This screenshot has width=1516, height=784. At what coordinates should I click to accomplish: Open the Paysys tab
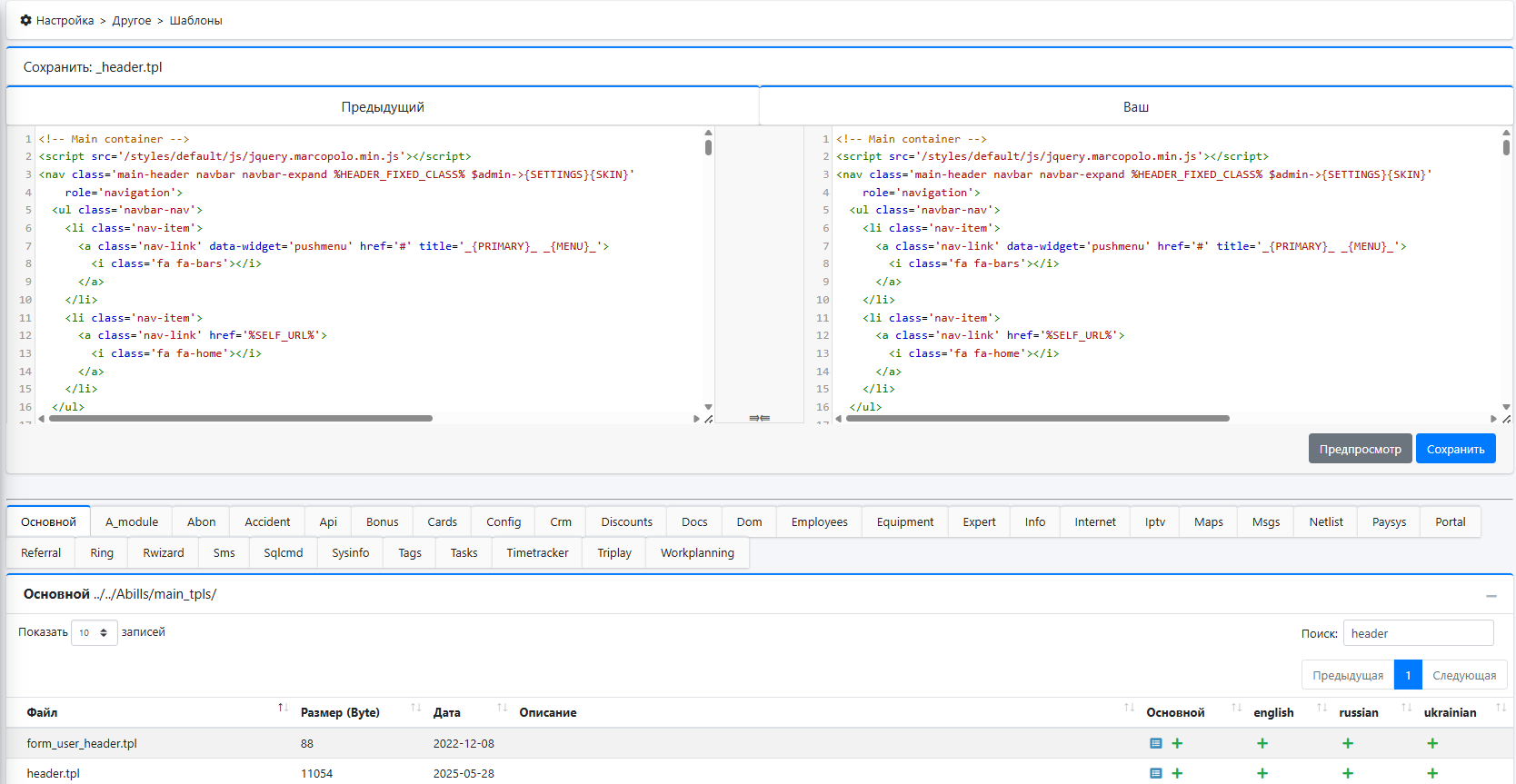1389,521
